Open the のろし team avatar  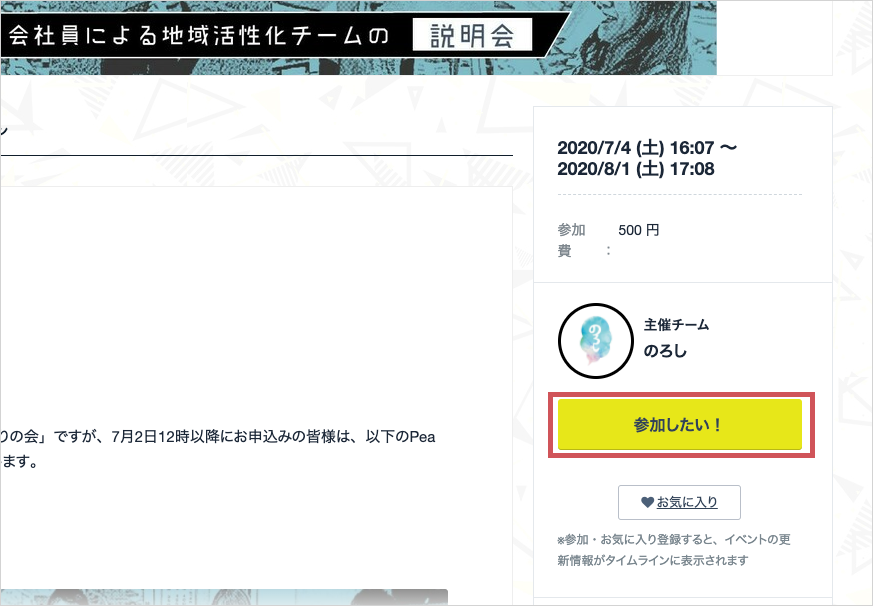tap(596, 341)
